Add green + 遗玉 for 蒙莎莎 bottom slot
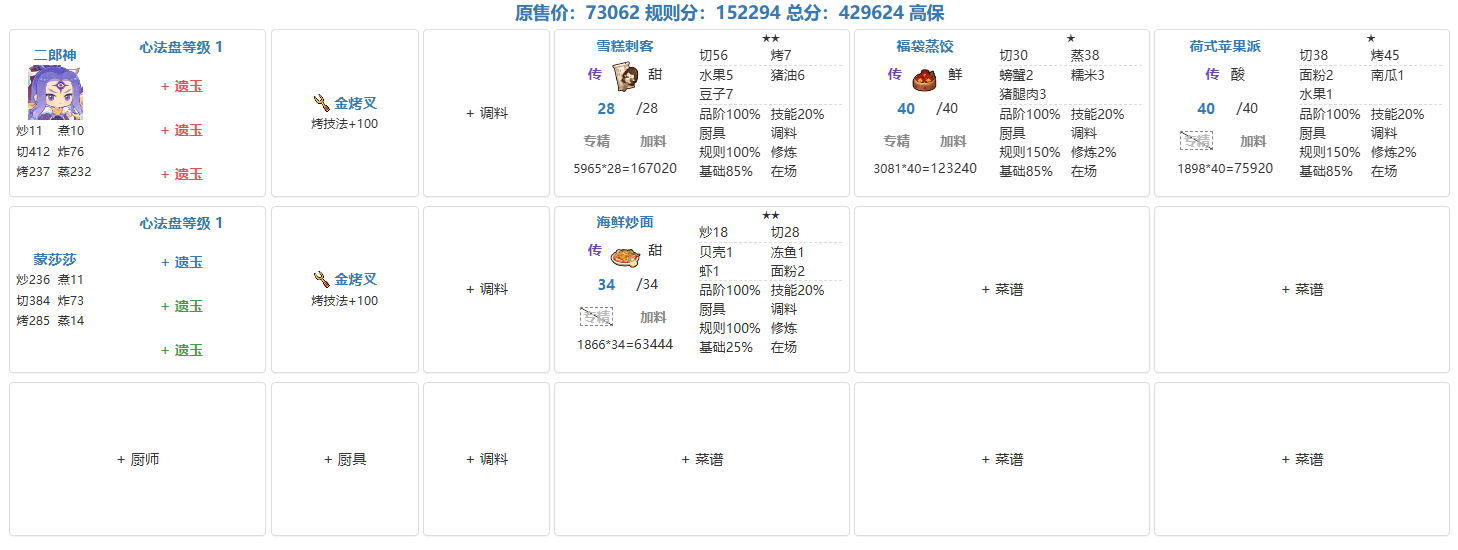The height and width of the screenshot is (550, 1458). (x=182, y=350)
